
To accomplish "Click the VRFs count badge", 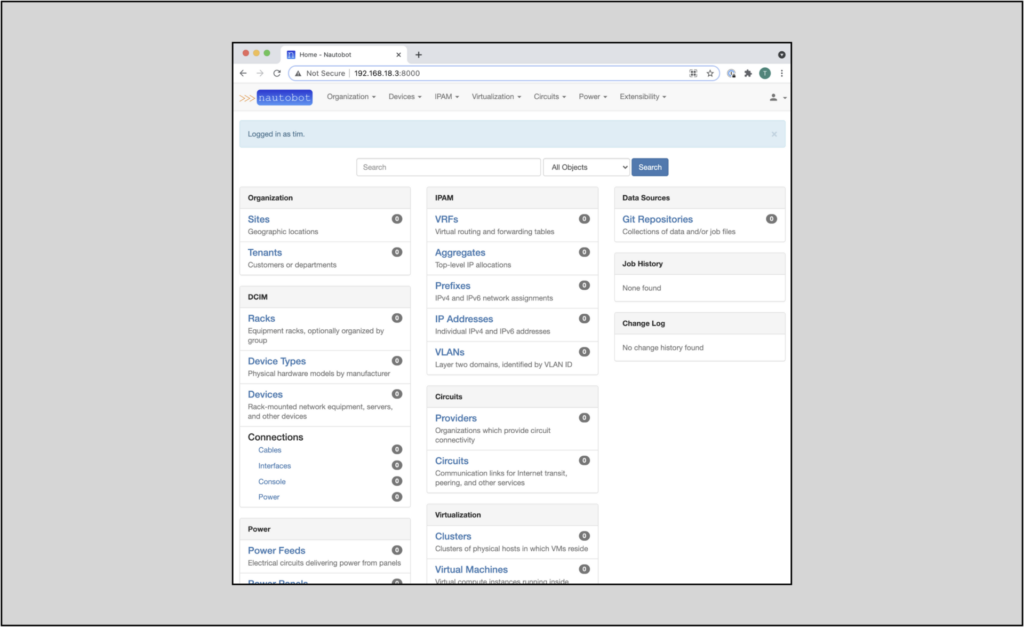I will pos(584,219).
